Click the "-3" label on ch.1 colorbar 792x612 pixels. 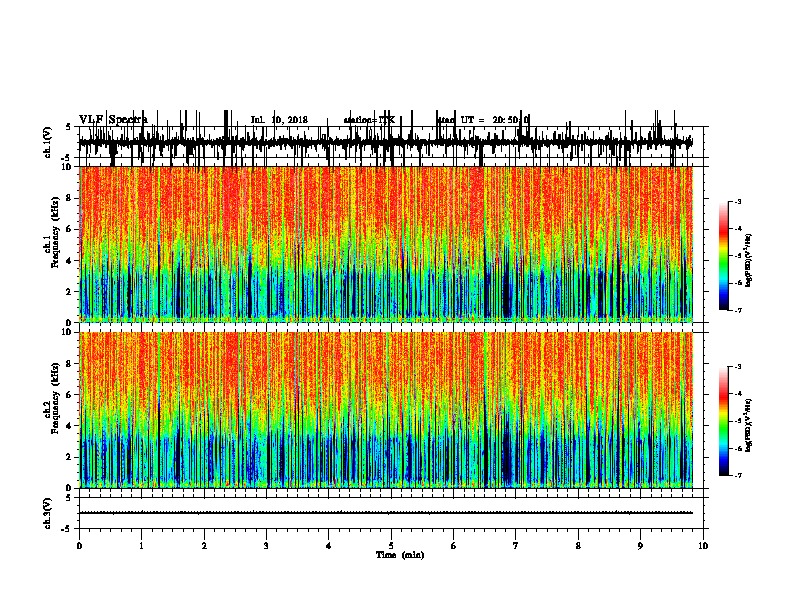(x=737, y=201)
